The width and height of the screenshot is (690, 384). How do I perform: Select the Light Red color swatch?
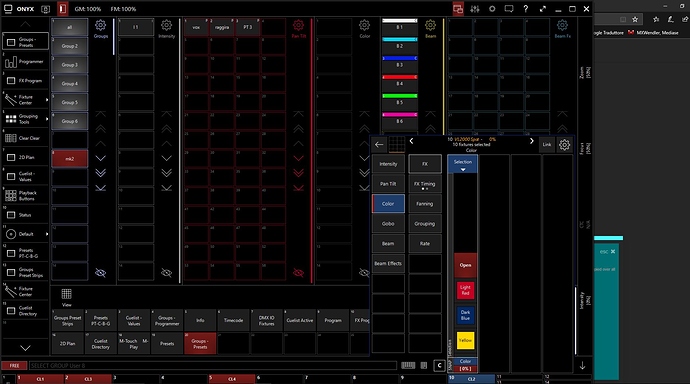pyautogui.click(x=465, y=290)
